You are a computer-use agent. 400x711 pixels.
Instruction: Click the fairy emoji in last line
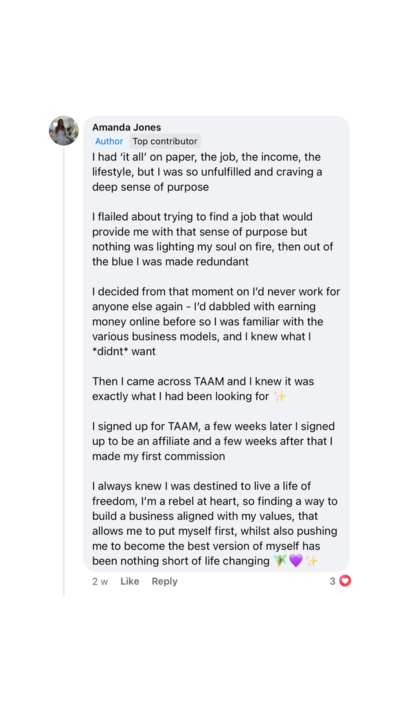click(x=280, y=561)
